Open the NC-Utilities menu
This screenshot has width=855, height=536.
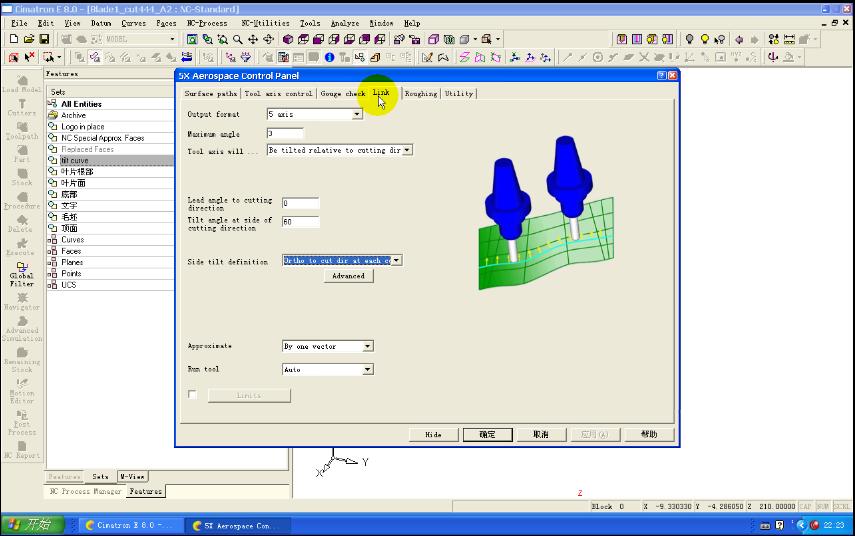pyautogui.click(x=265, y=23)
